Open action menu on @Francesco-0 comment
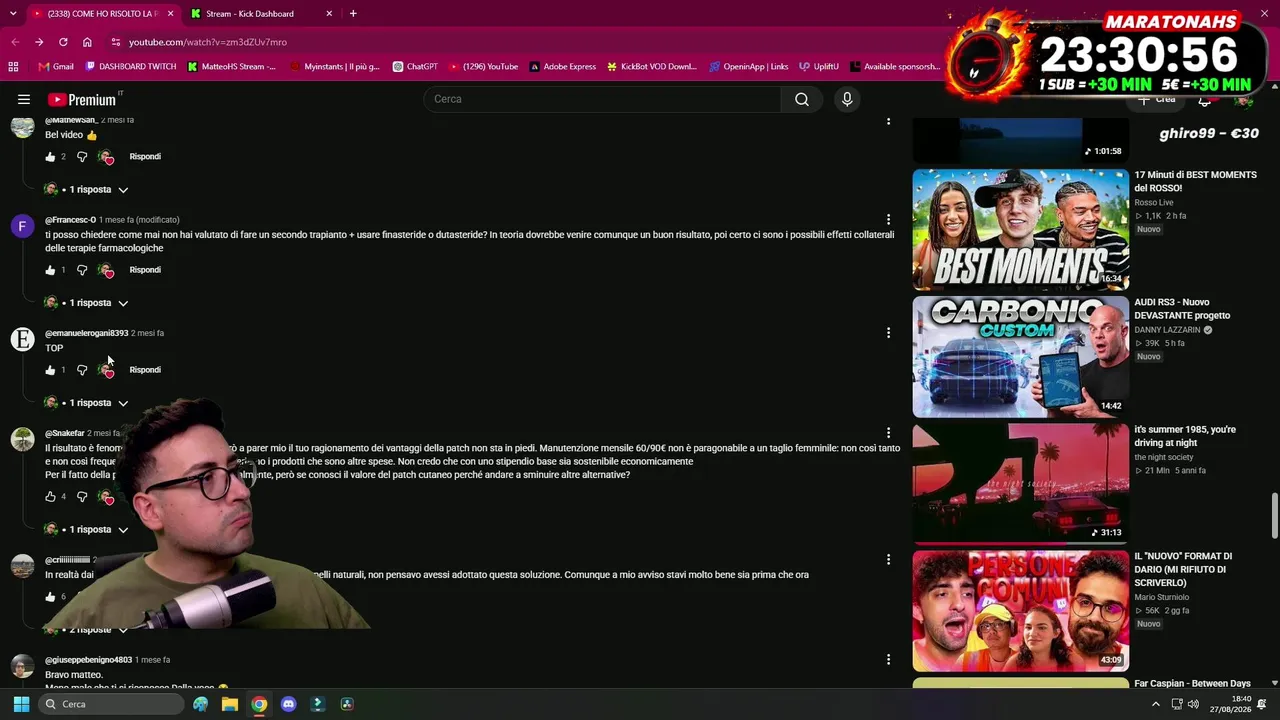Screen dimensions: 1280x720 [888, 220]
